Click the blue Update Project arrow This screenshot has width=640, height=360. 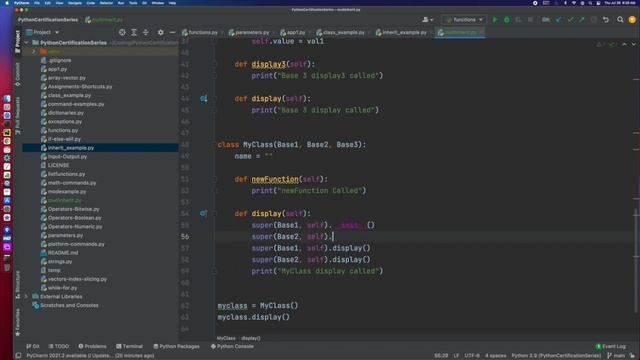pyautogui.click(x=558, y=20)
